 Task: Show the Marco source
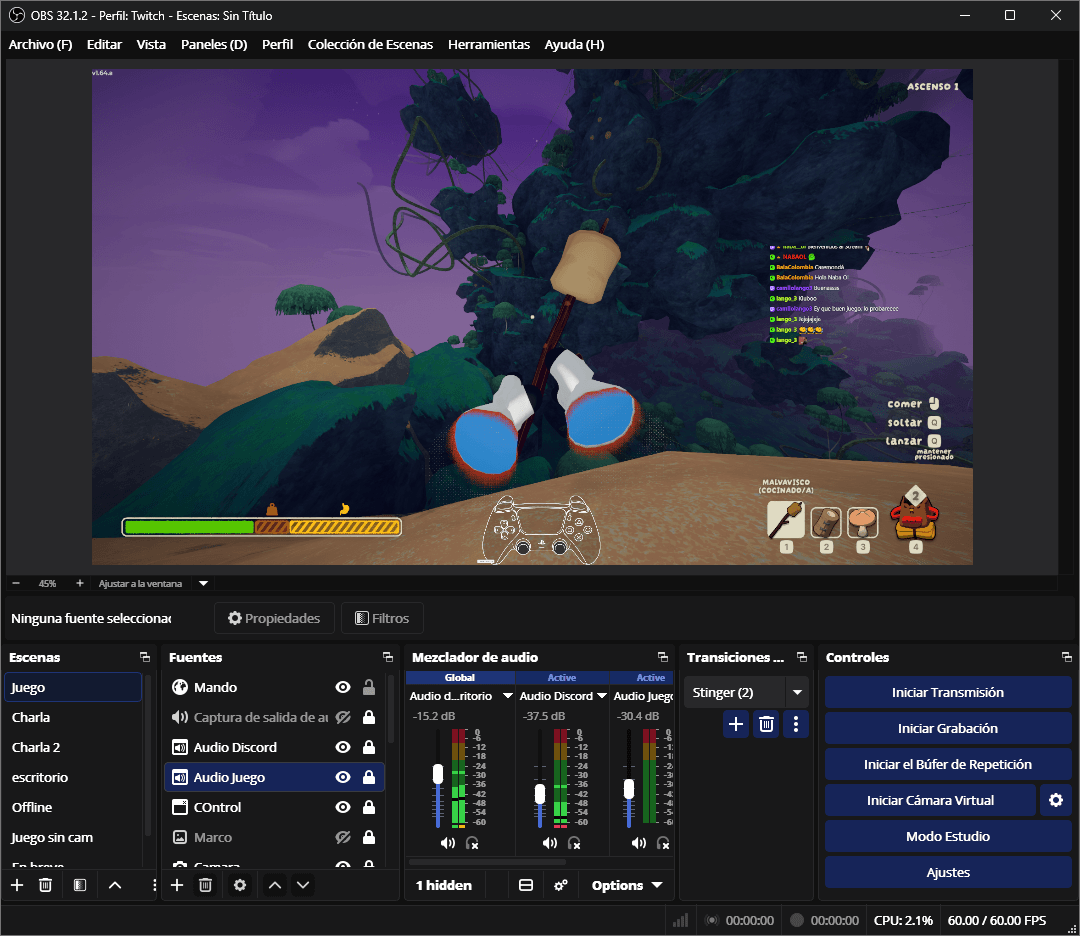tap(342, 838)
